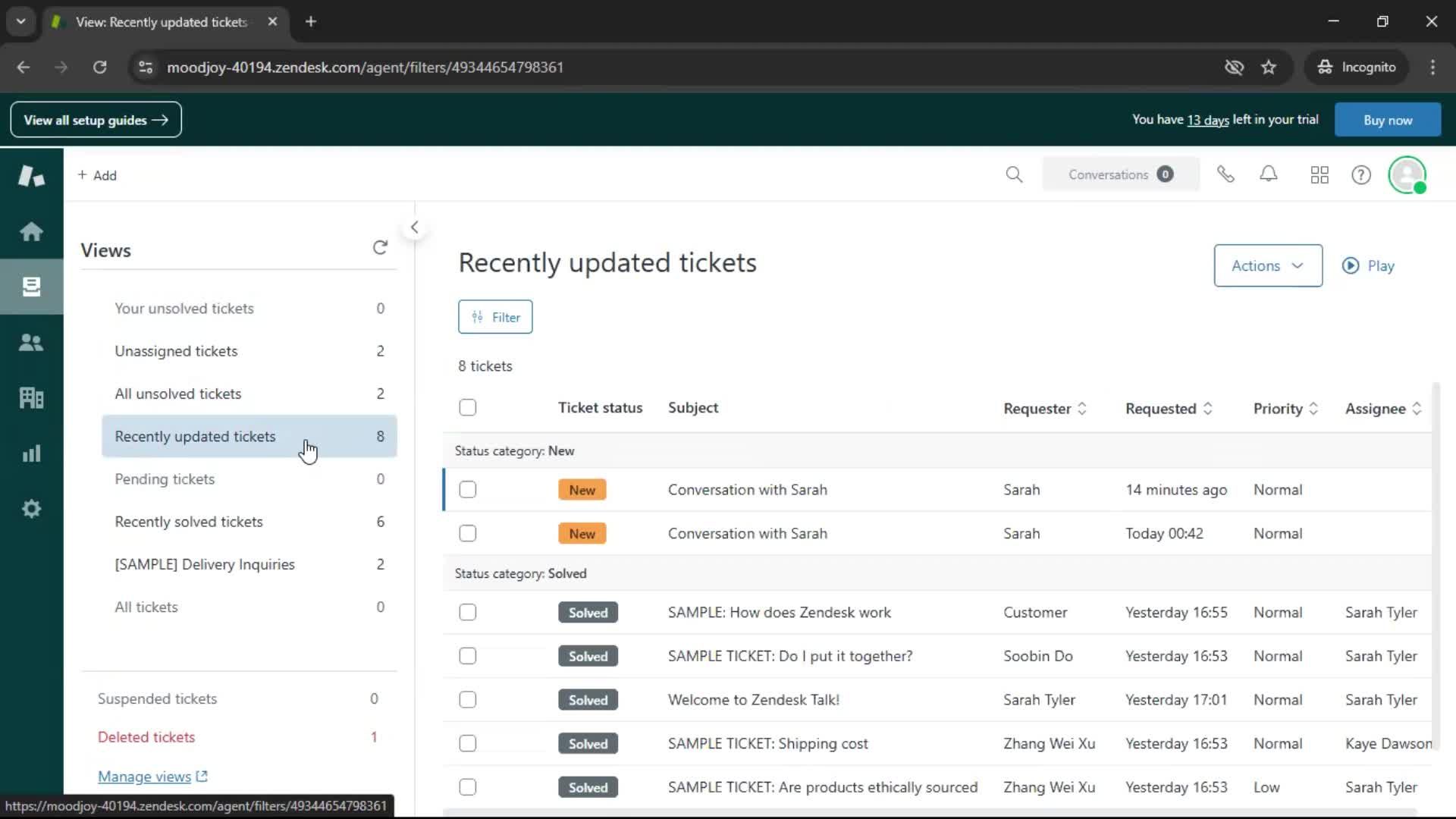The width and height of the screenshot is (1456, 819).
Task: Open the Help question mark icon
Action: pyautogui.click(x=1361, y=175)
